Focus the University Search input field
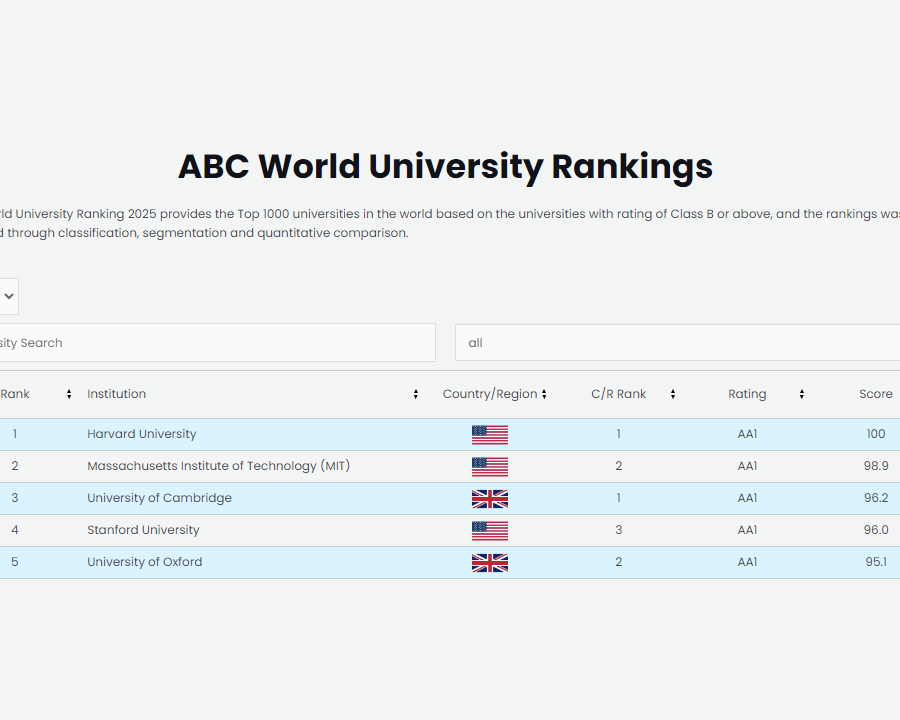 pos(218,343)
